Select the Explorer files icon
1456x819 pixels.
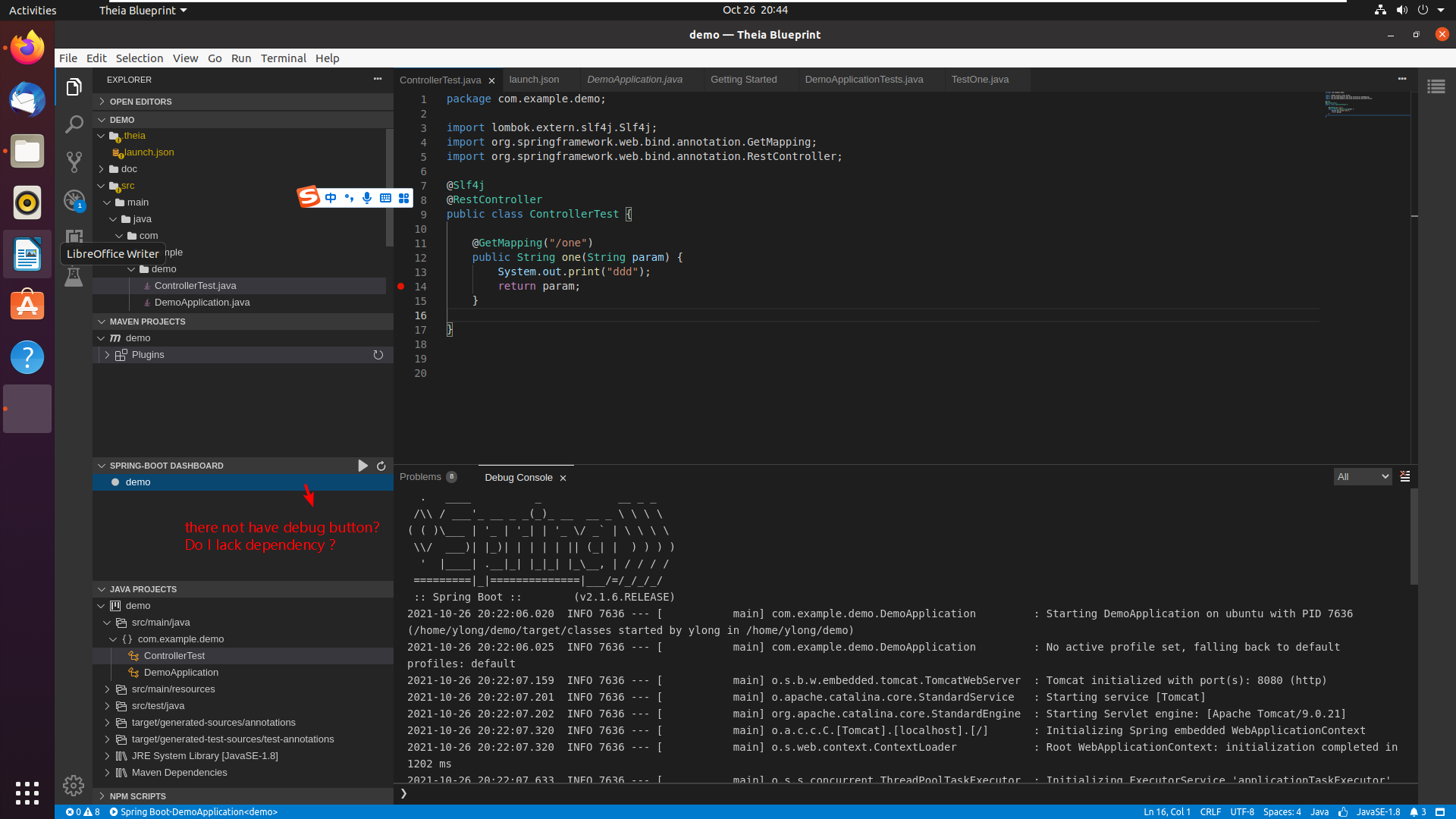point(74,86)
